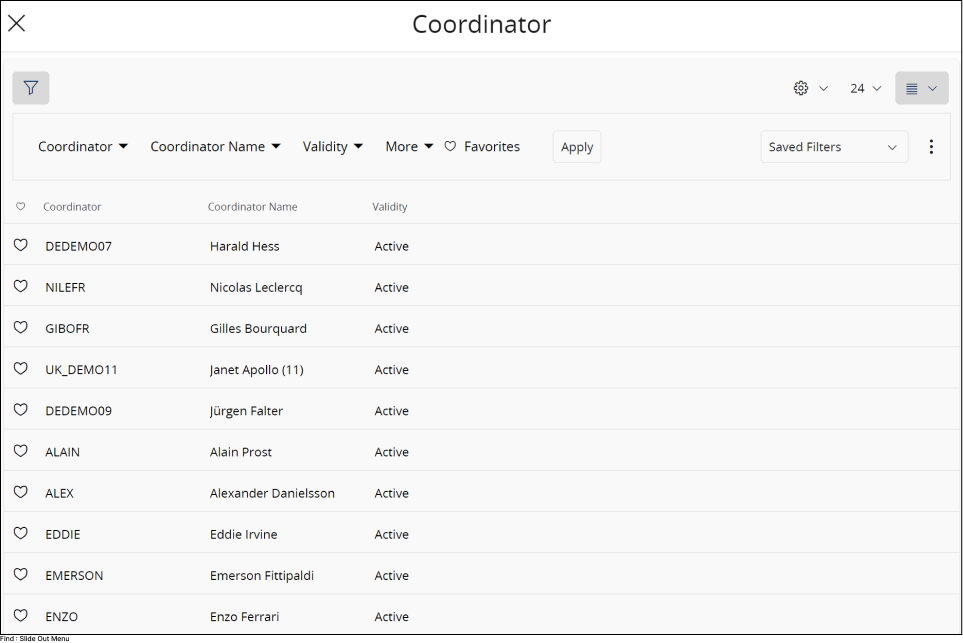Change page size from 24
Screen dimensions: 963x643
tap(865, 88)
